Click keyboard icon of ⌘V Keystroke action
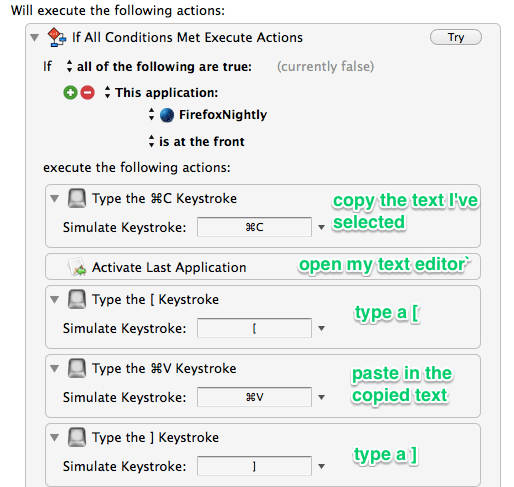Screen dimensions: 514x487 pos(77,368)
